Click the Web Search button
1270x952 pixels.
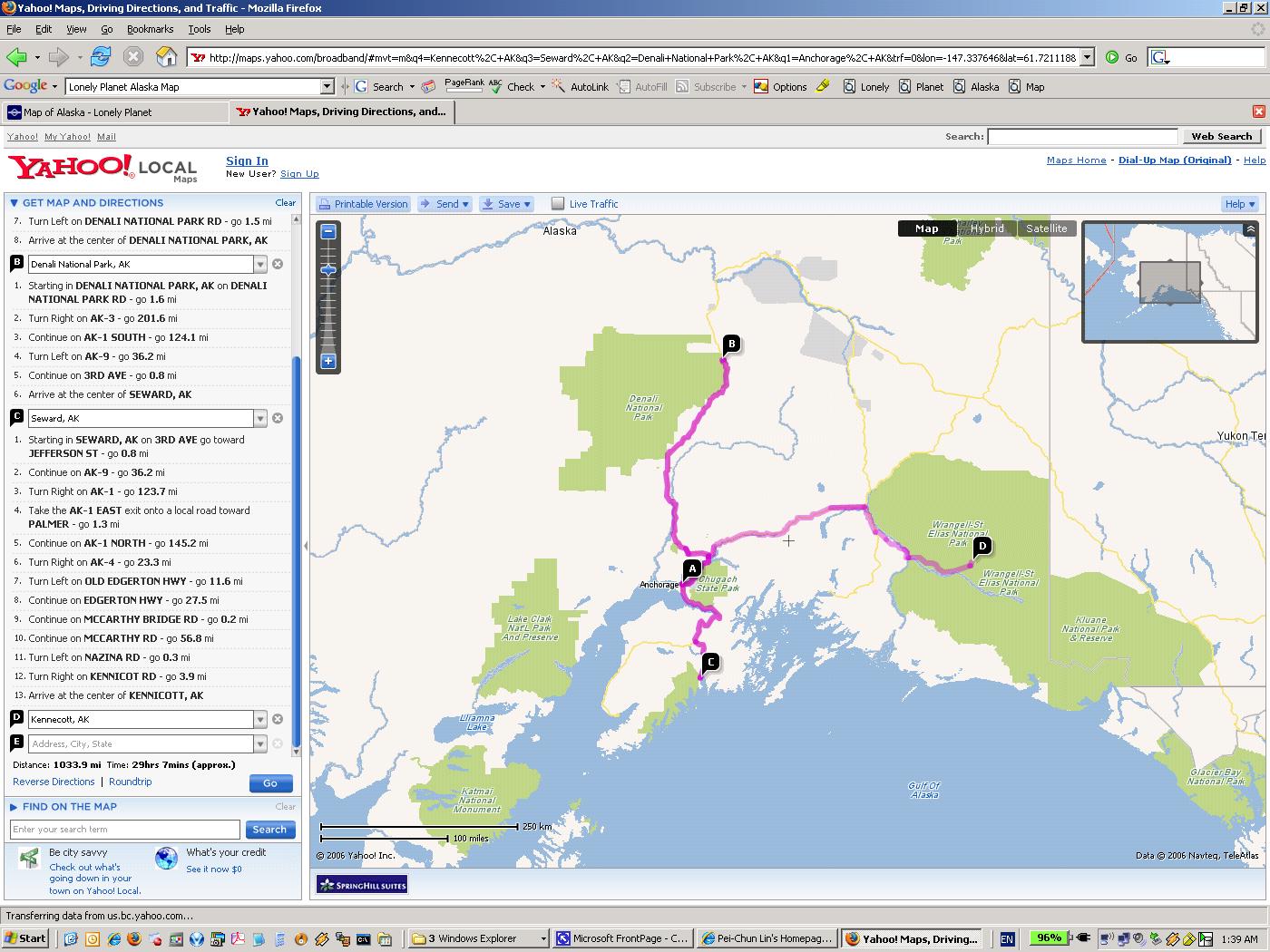(x=1221, y=136)
